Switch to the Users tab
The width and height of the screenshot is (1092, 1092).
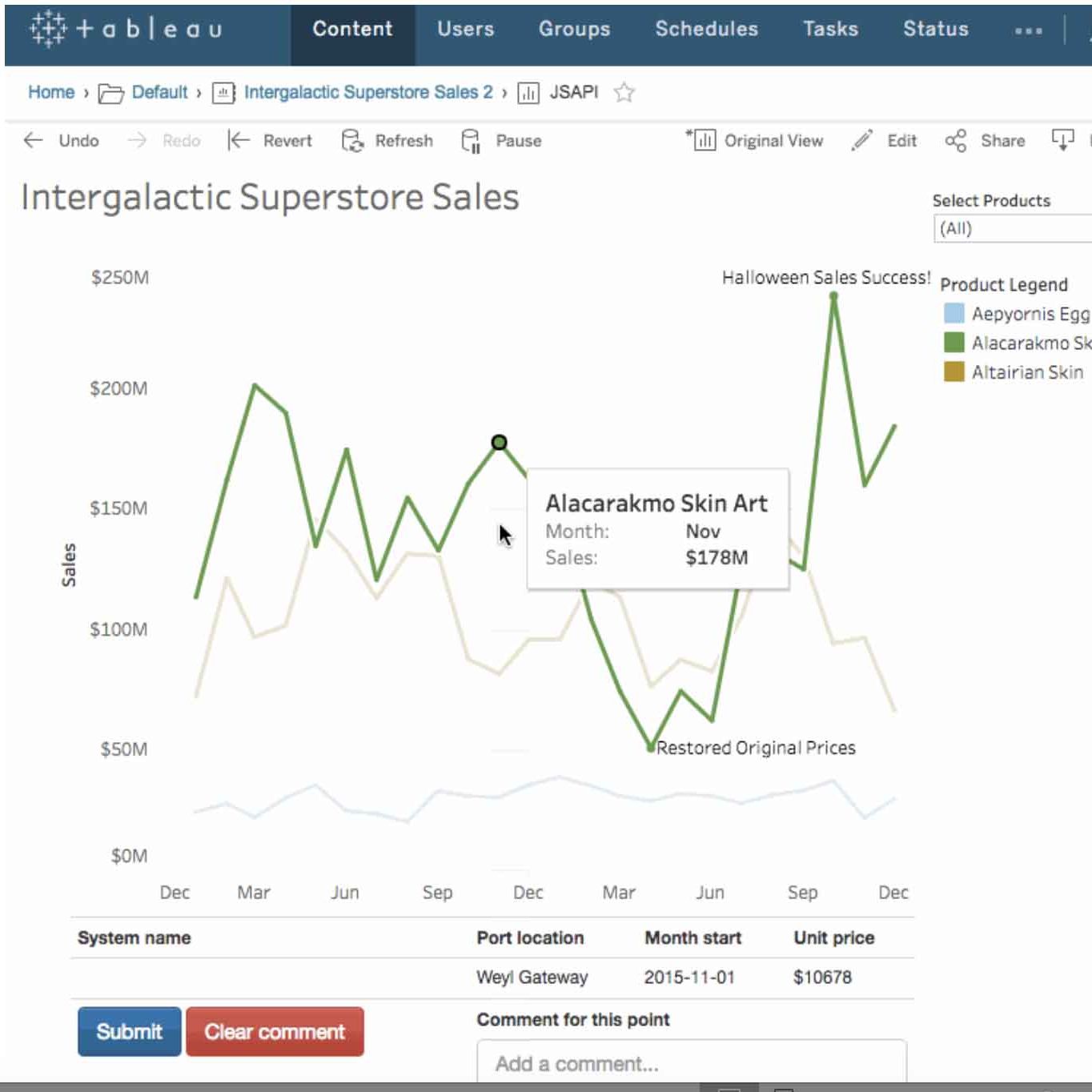coord(465,29)
